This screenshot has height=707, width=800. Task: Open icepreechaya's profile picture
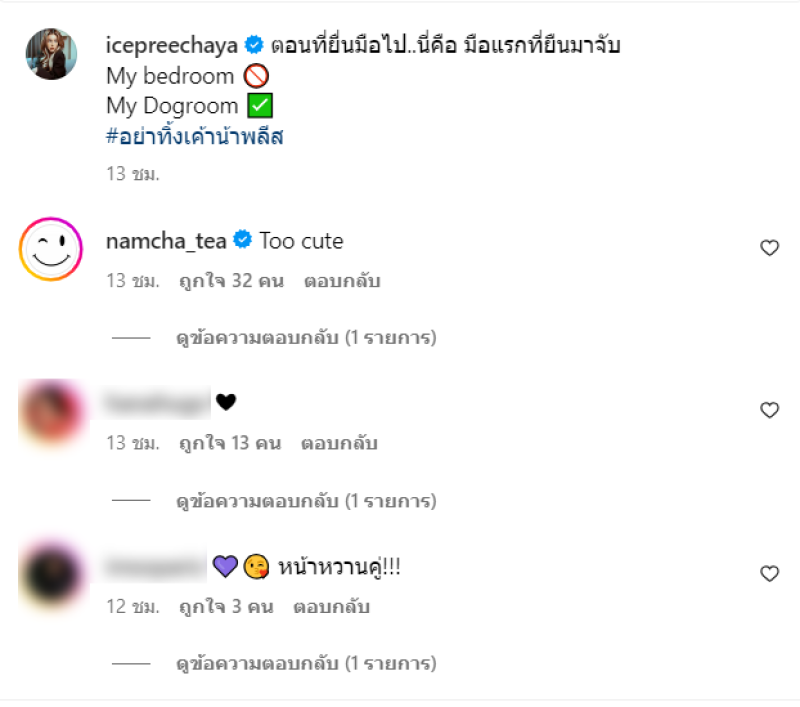coord(50,54)
